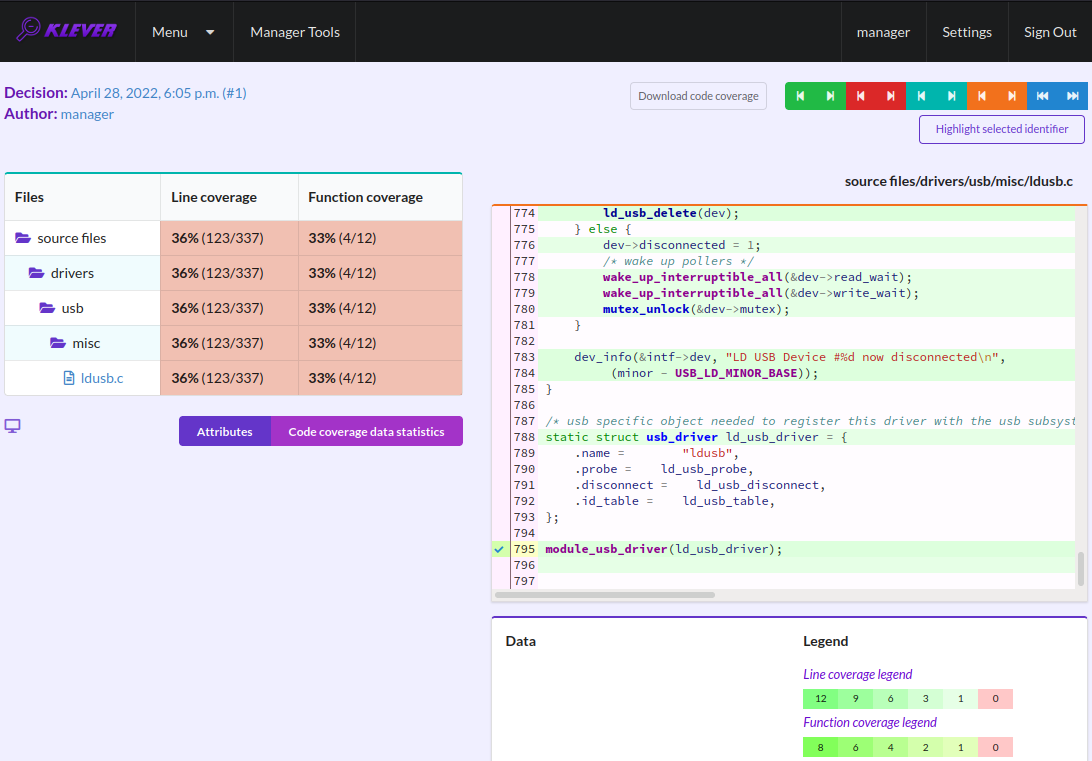Click function coverage legend swatch 8

820,748
